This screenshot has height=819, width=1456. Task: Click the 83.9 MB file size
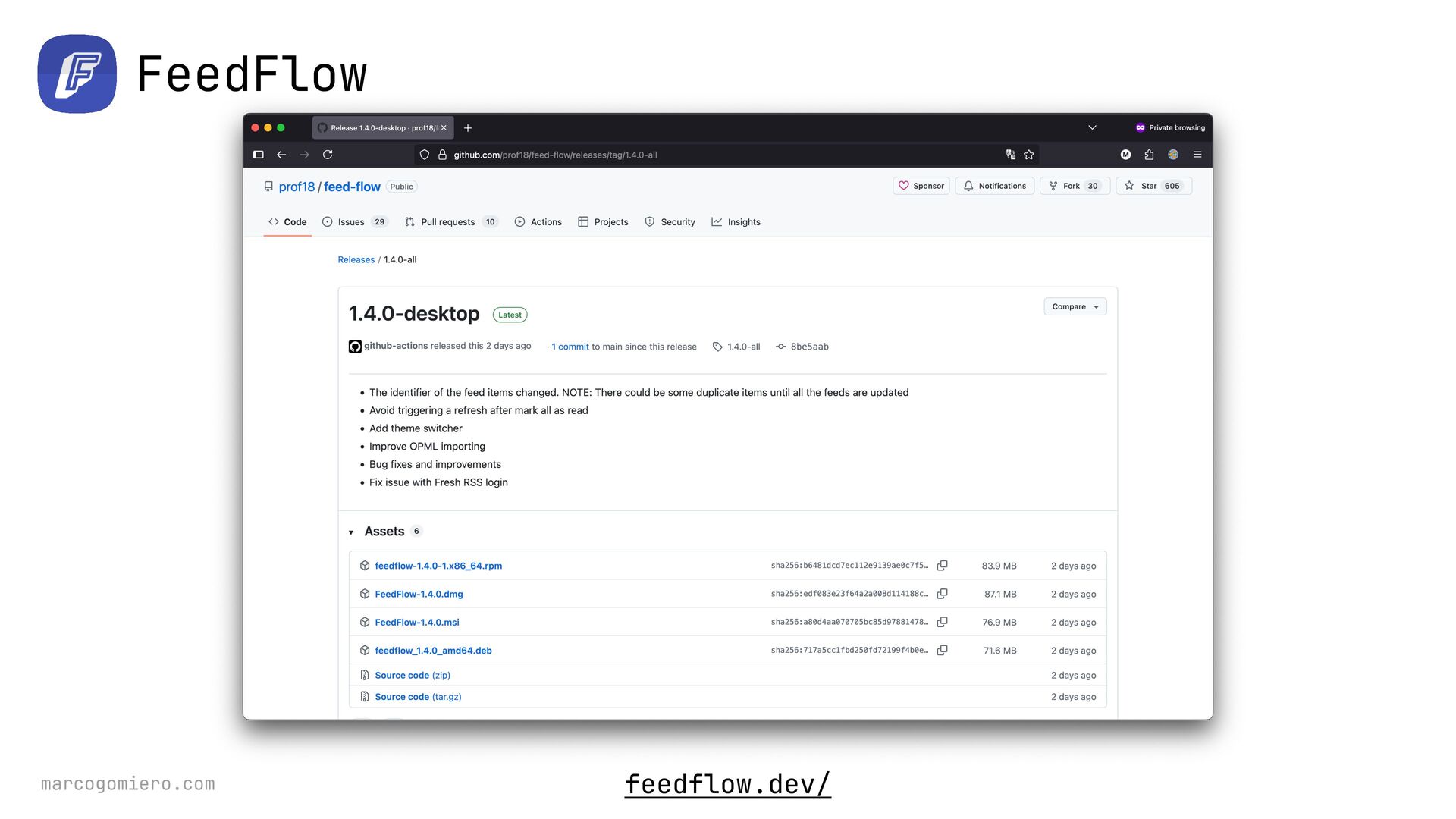(x=999, y=566)
